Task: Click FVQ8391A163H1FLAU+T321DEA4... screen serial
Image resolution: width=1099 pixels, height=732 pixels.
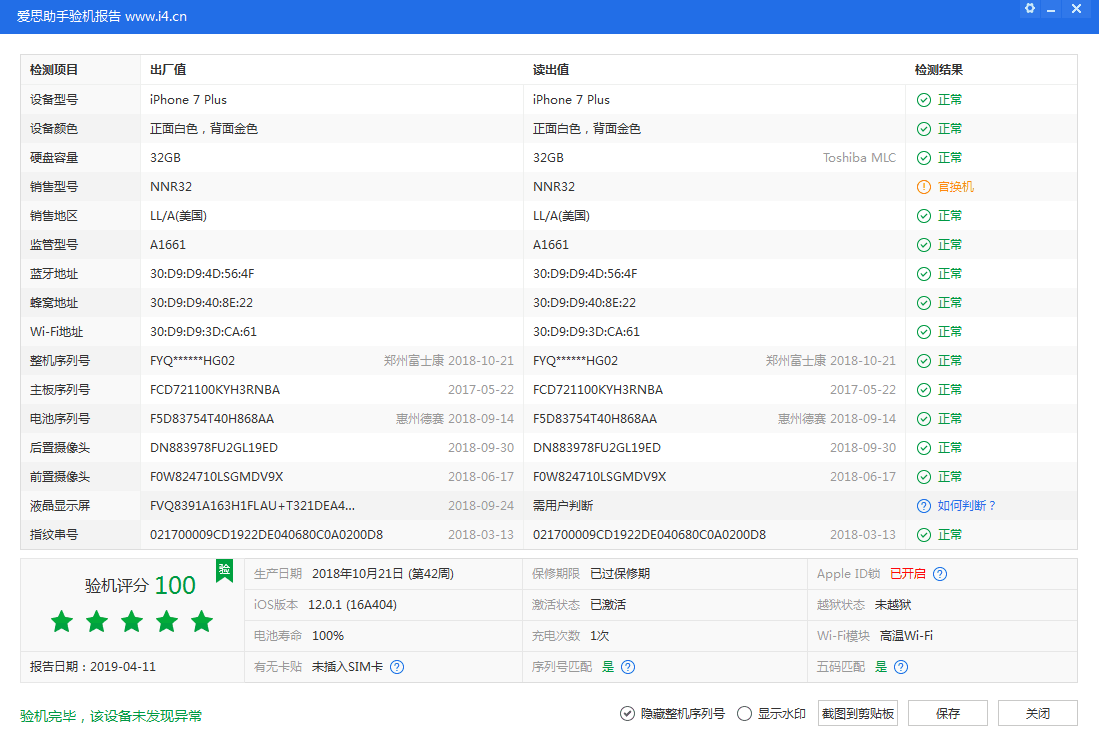Action: (x=252, y=506)
